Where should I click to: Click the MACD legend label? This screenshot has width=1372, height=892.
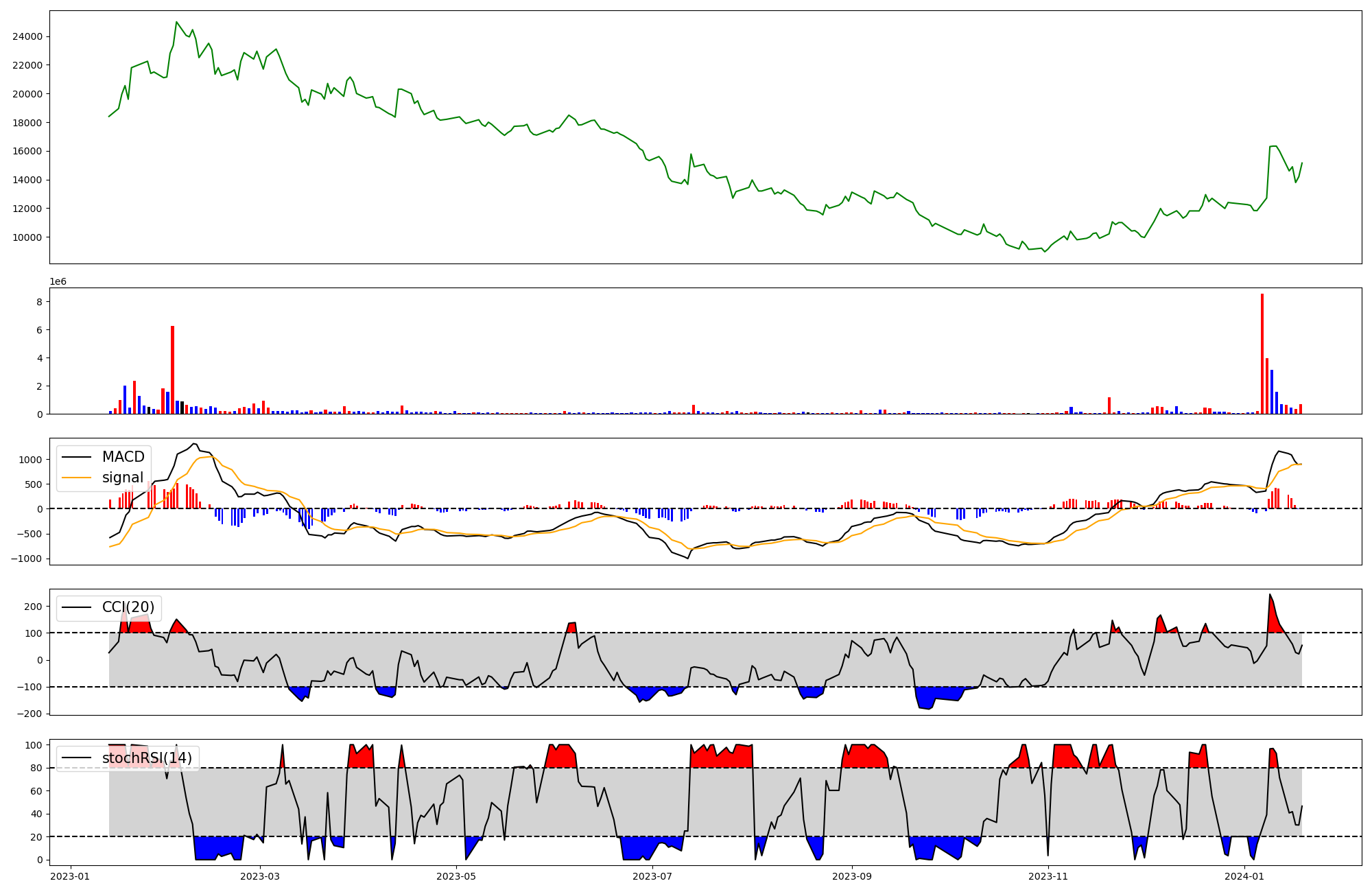[123, 457]
